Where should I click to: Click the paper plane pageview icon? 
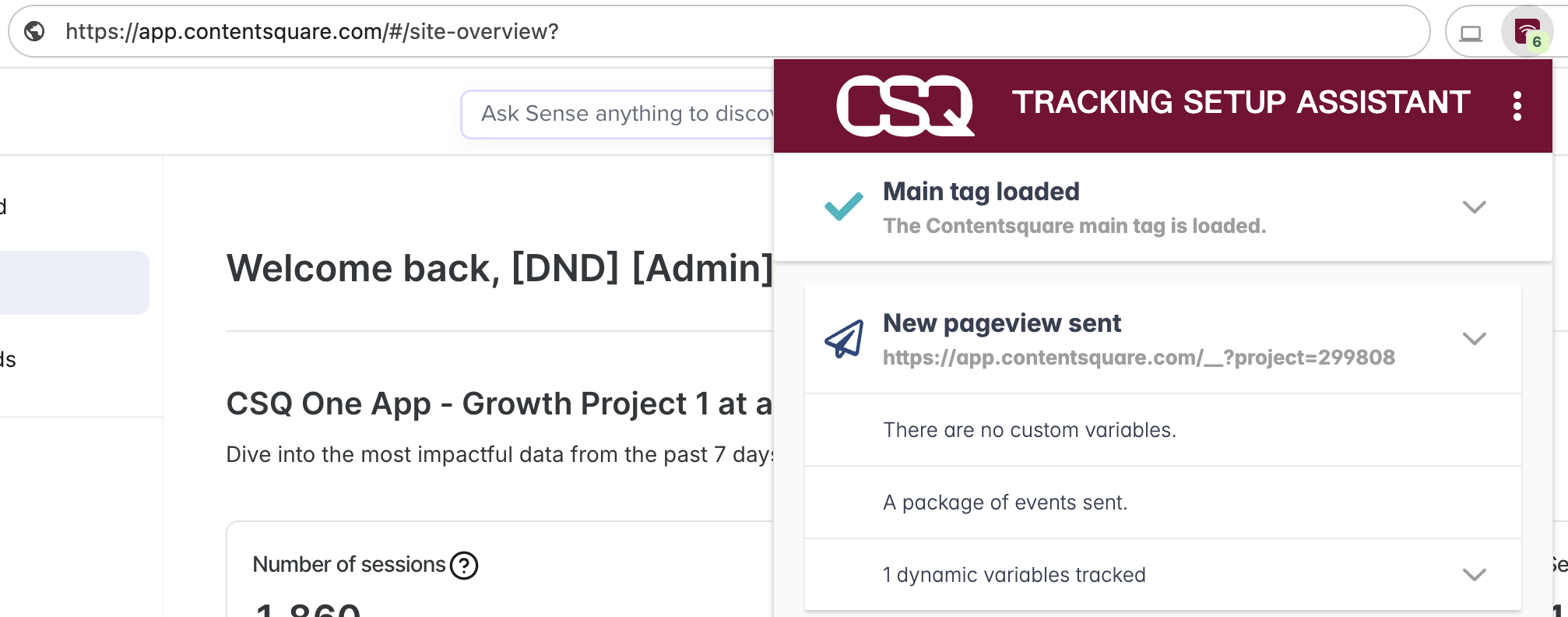coord(844,339)
